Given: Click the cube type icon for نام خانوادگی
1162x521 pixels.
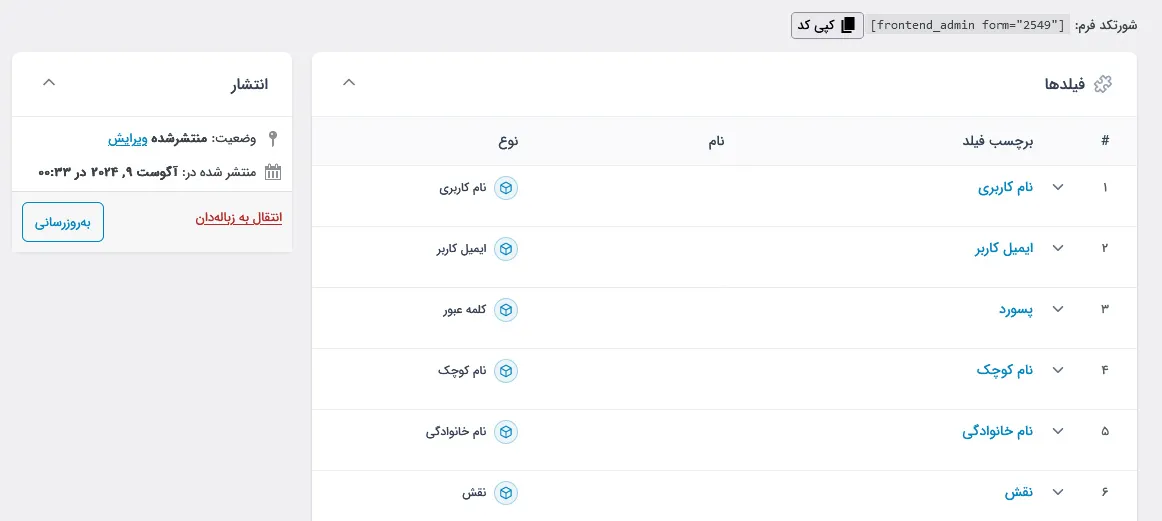Looking at the screenshot, I should (505, 431).
